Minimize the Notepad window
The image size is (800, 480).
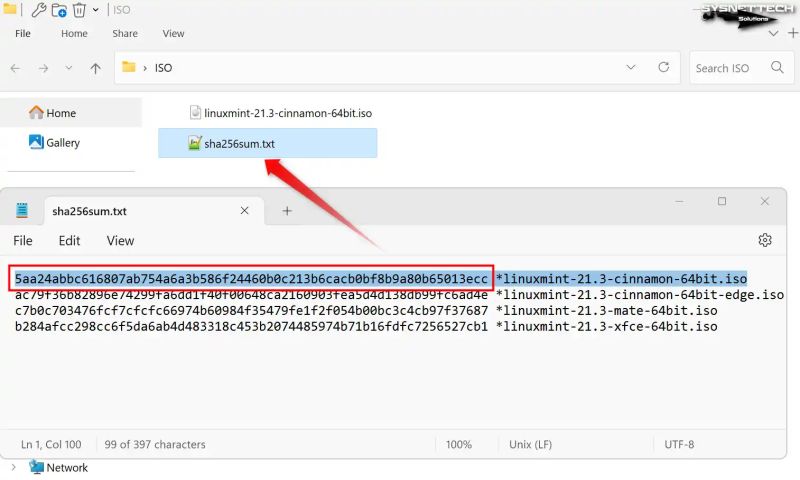(679, 201)
